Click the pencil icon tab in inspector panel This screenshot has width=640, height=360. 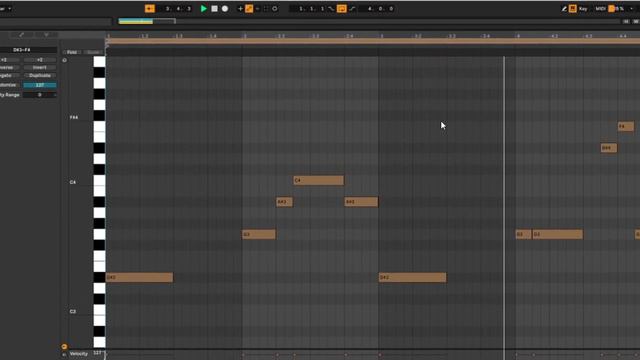(22, 35)
